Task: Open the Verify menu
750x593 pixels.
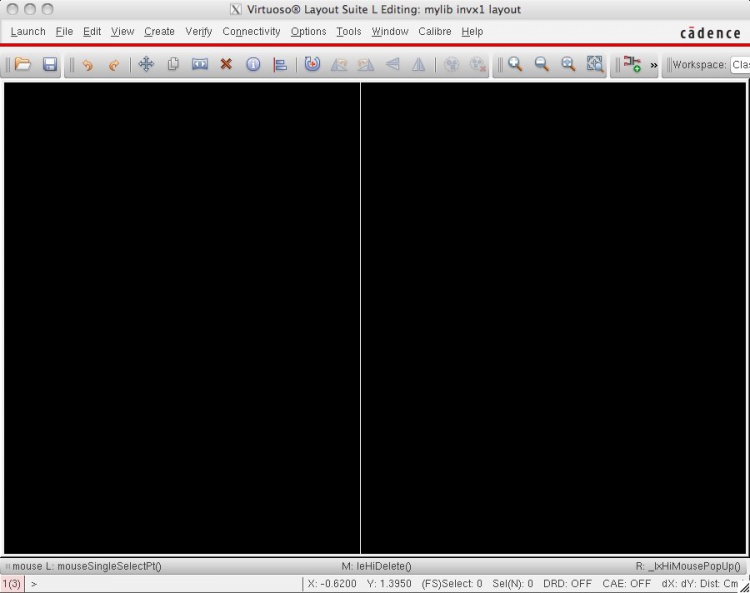Action: tap(198, 32)
